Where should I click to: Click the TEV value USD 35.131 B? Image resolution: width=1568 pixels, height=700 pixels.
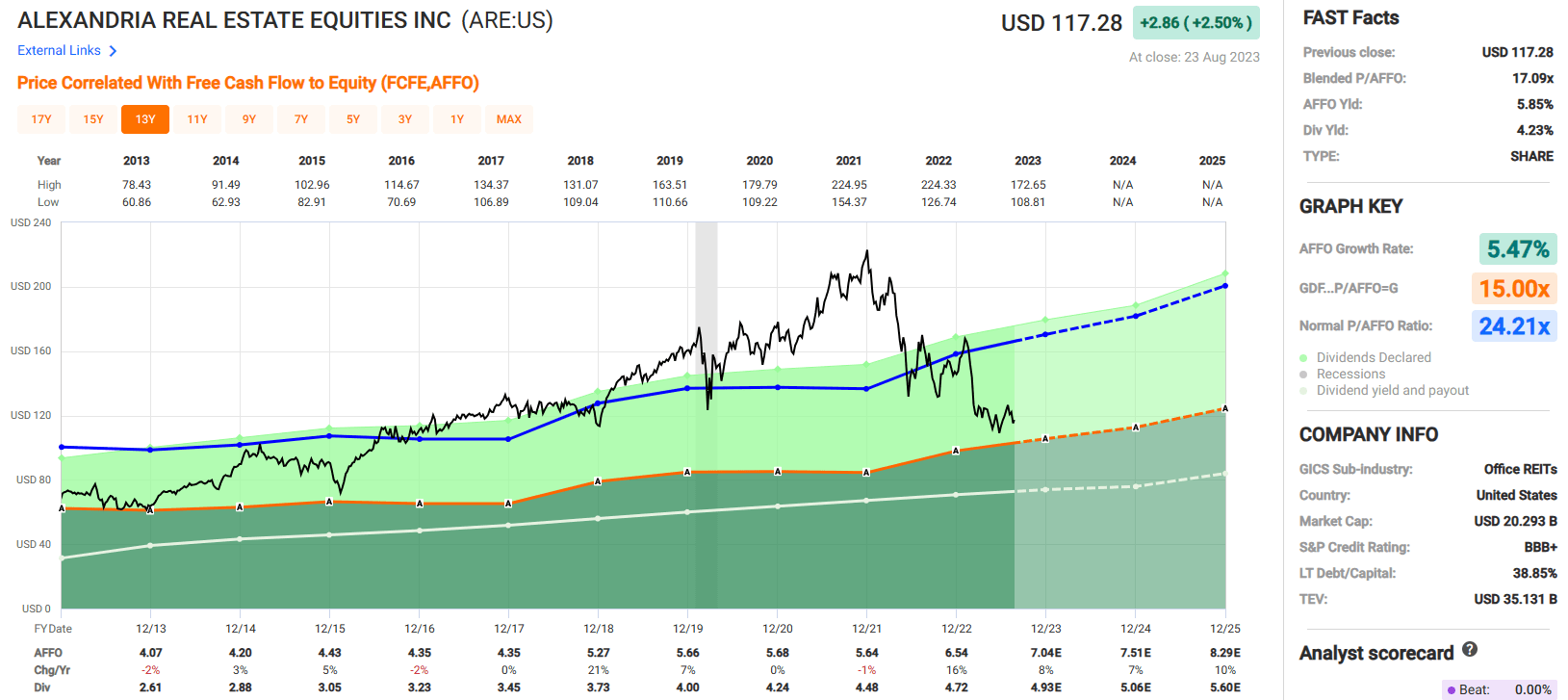click(1515, 599)
